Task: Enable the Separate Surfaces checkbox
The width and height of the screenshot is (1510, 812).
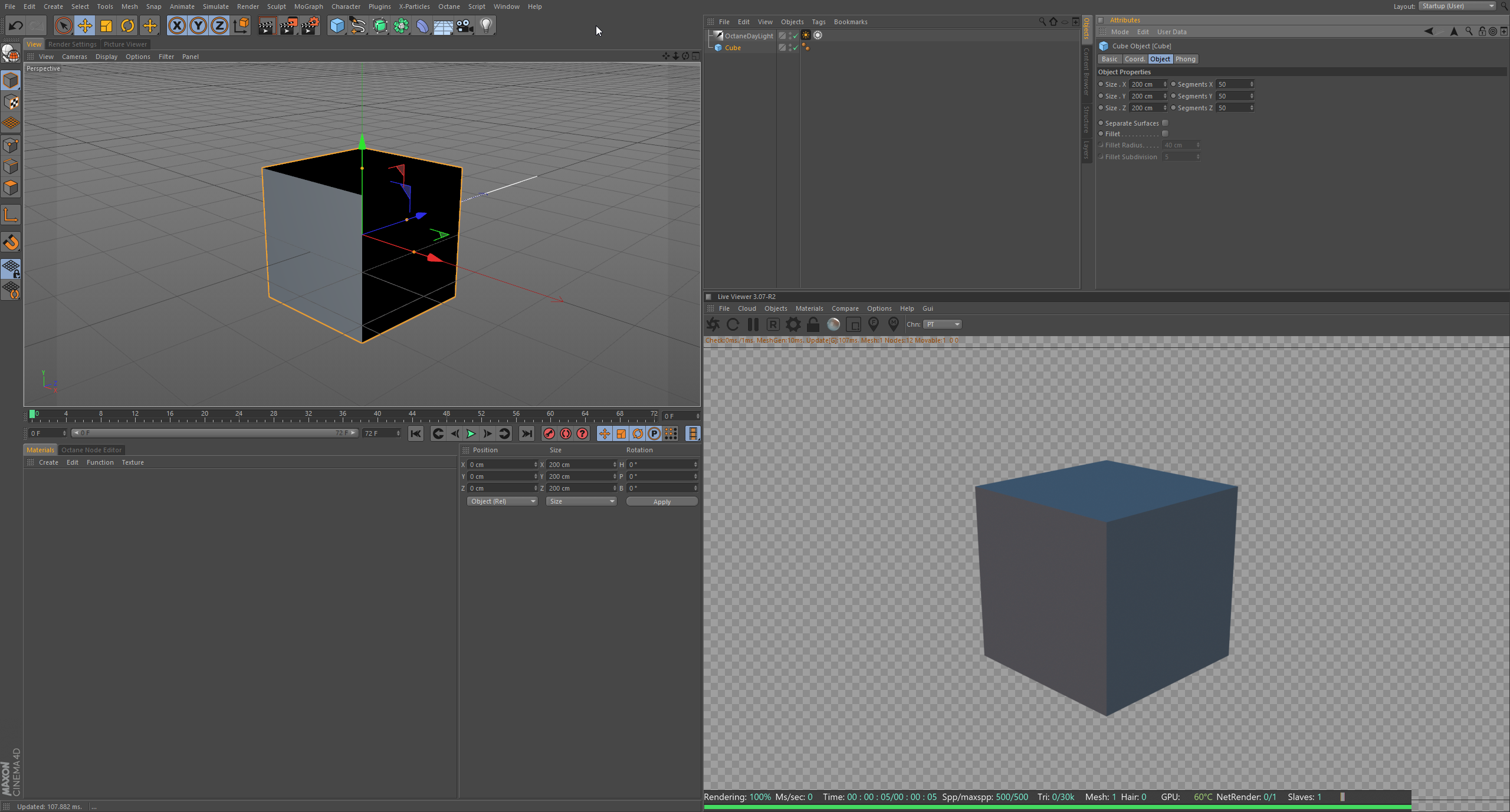Action: point(1165,123)
